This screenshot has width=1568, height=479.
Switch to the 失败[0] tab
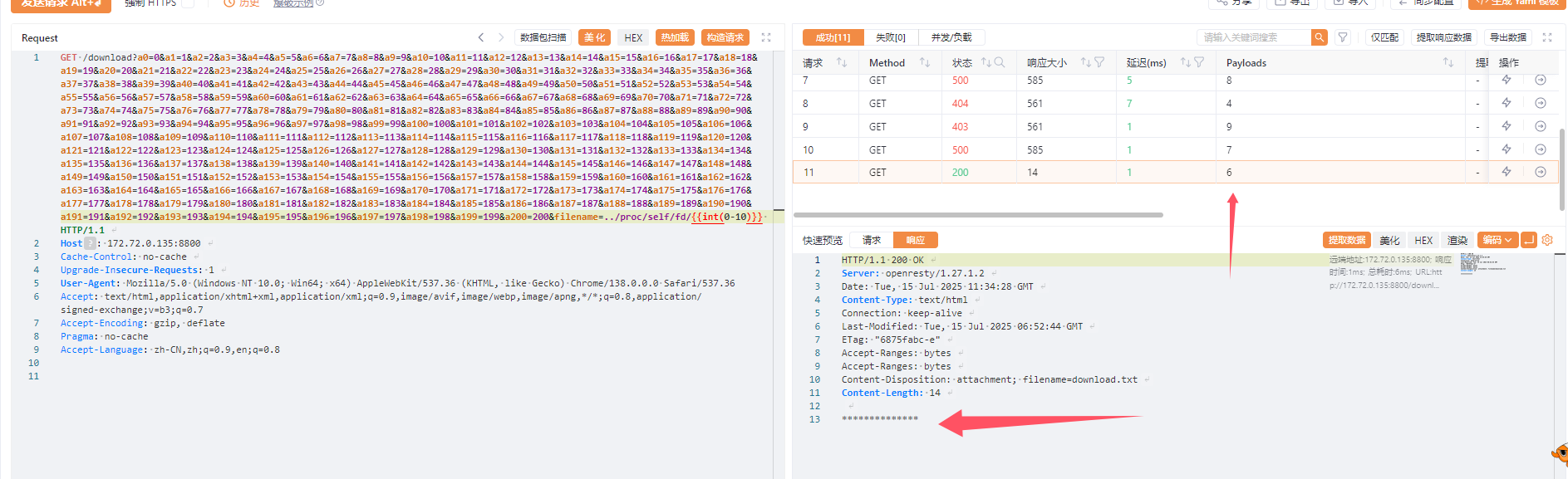pos(890,37)
